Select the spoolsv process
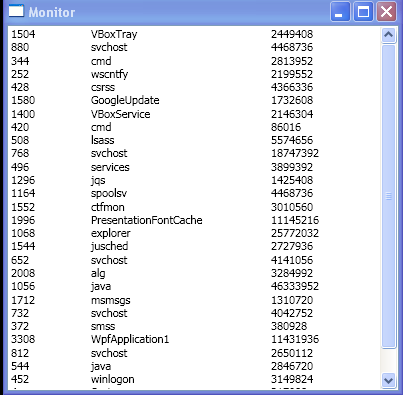 click(109, 194)
